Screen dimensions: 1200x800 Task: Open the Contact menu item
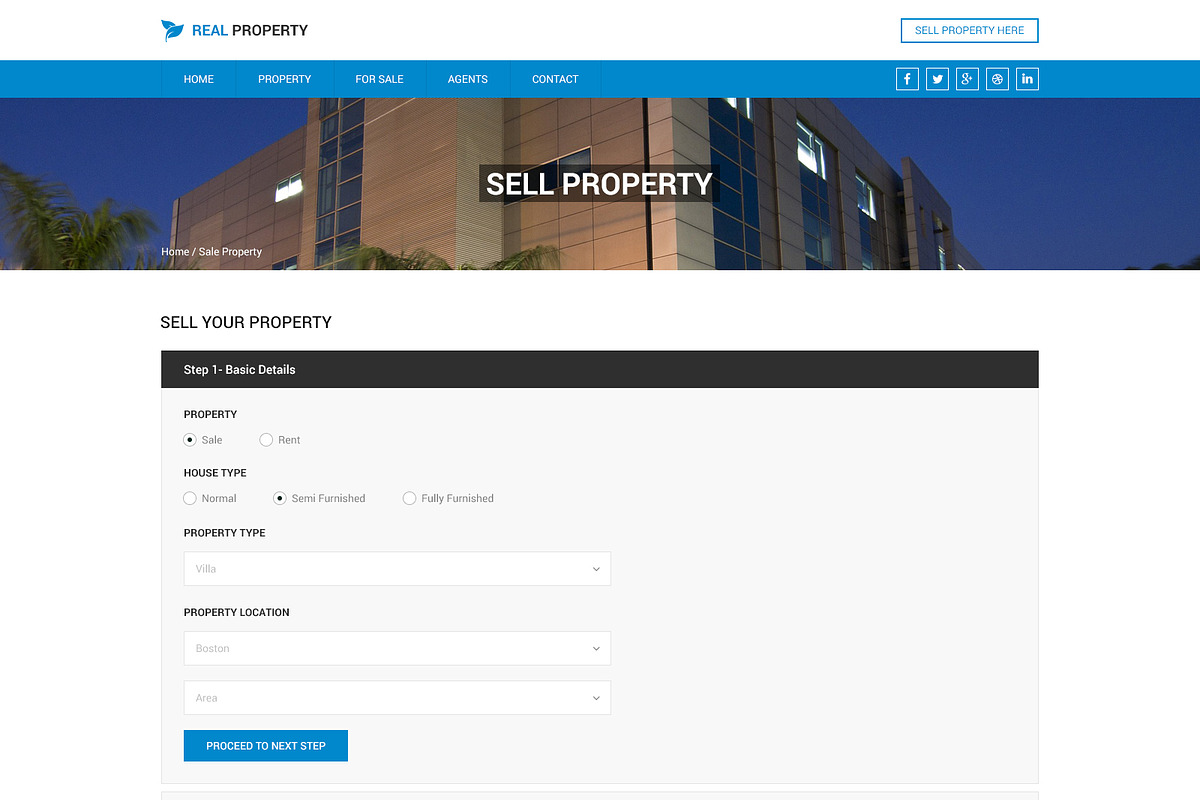tap(555, 79)
